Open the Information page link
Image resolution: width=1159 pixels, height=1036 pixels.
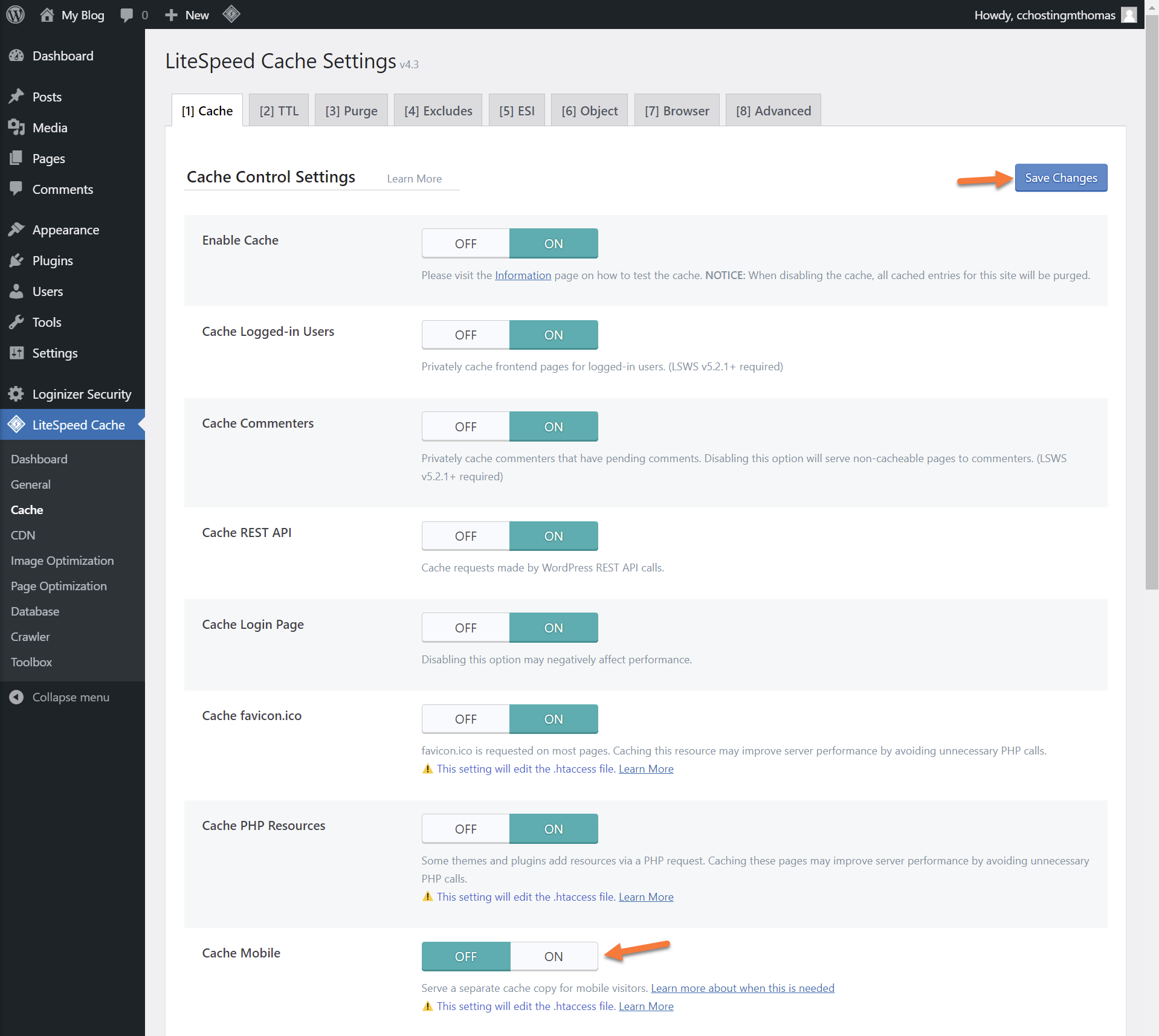tap(523, 275)
